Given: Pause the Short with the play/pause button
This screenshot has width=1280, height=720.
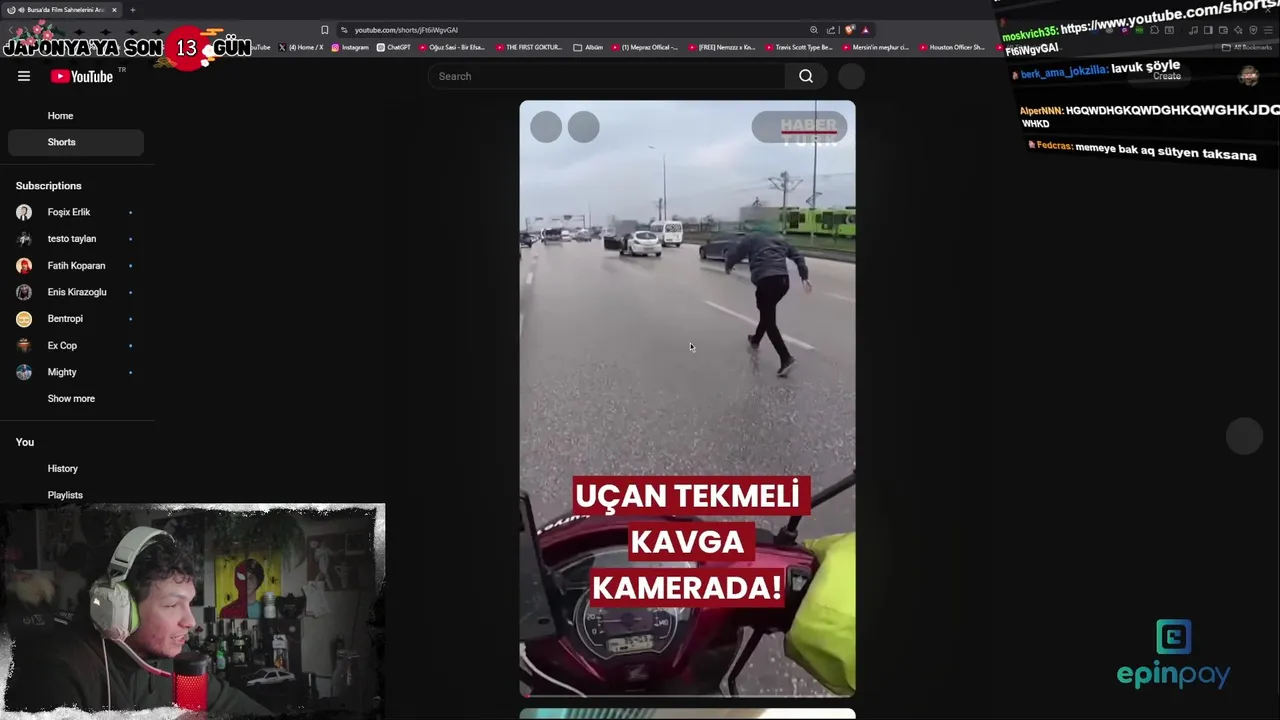Looking at the screenshot, I should pyautogui.click(x=546, y=127).
